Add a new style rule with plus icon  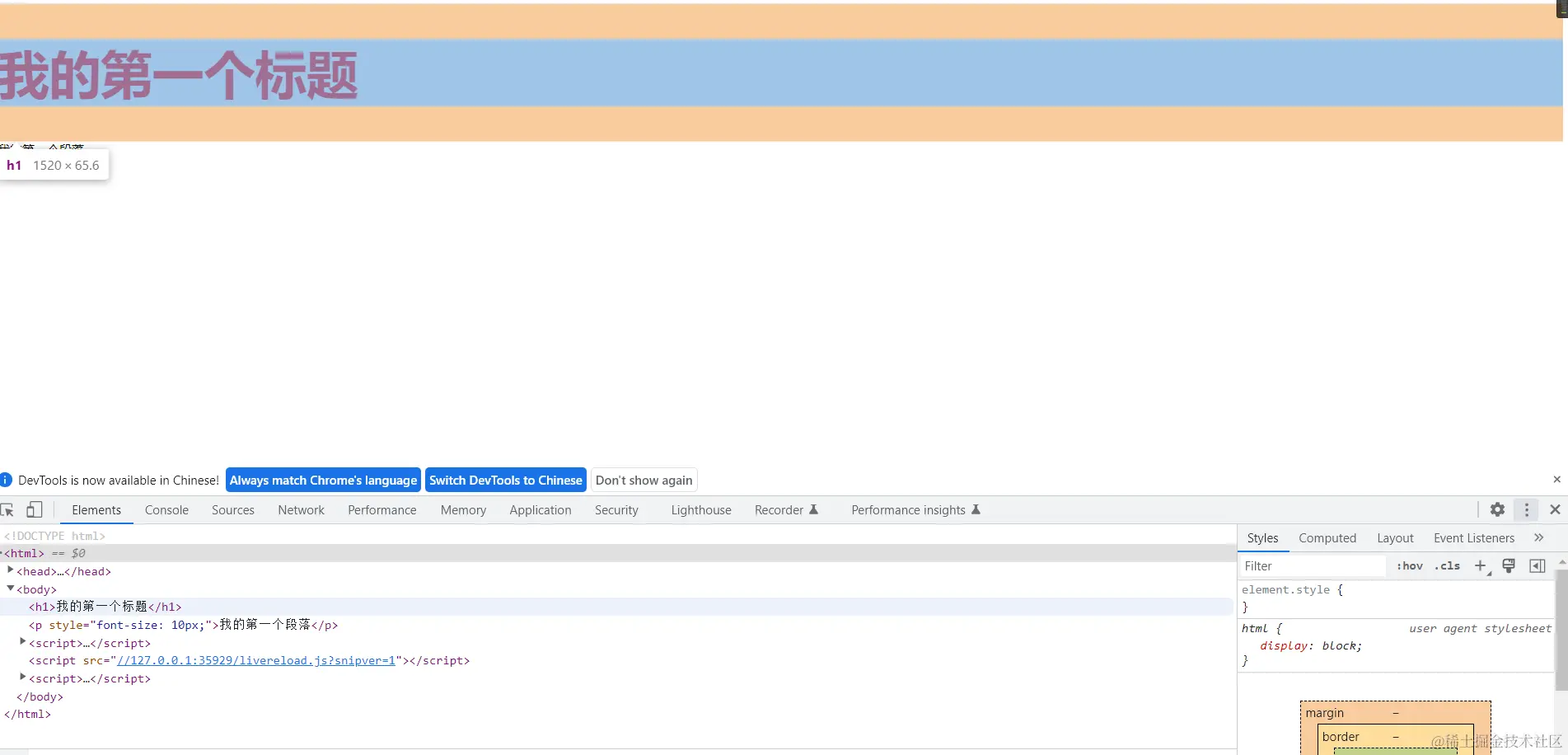tap(1481, 565)
